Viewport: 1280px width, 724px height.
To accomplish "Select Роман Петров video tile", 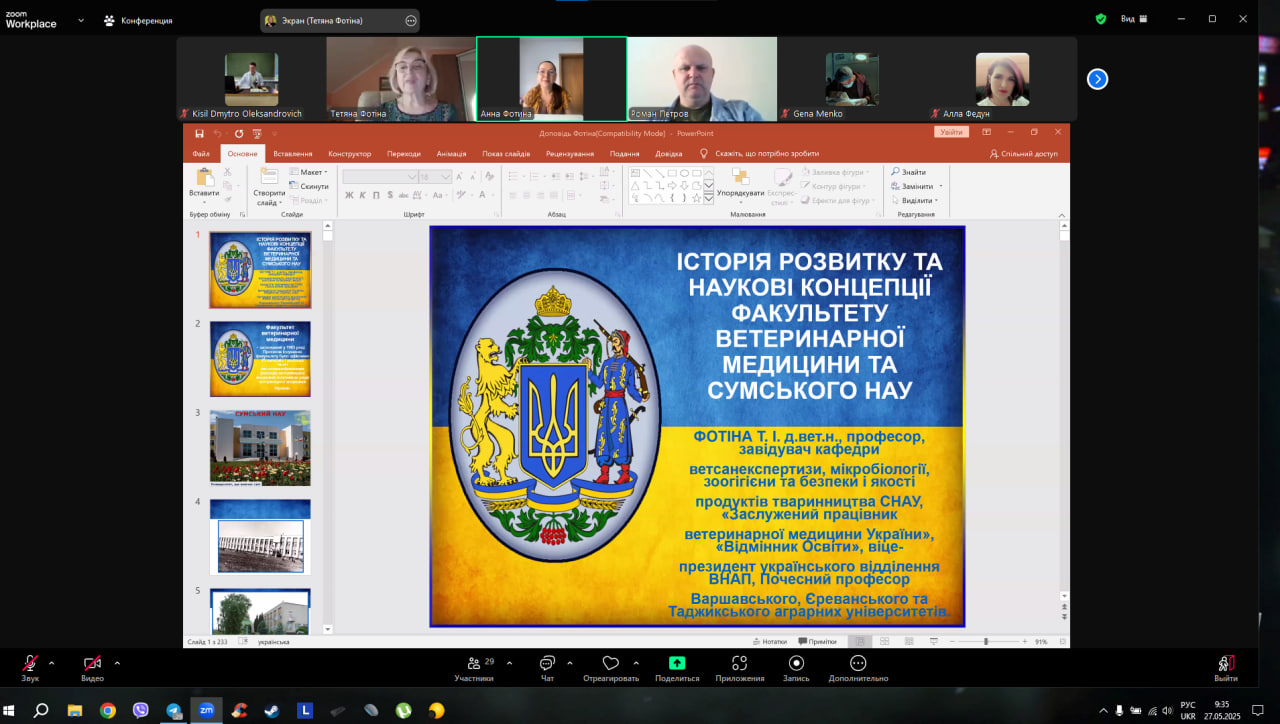I will point(702,79).
